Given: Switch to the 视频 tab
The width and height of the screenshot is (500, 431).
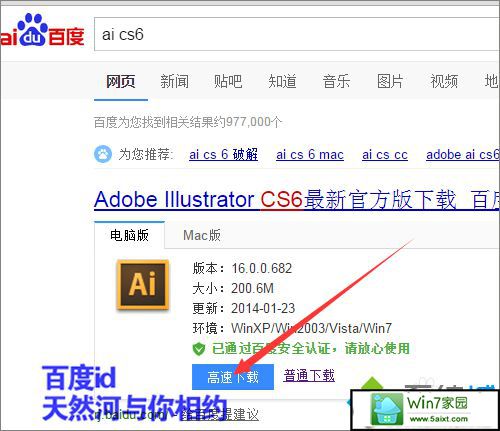Looking at the screenshot, I should [444, 81].
